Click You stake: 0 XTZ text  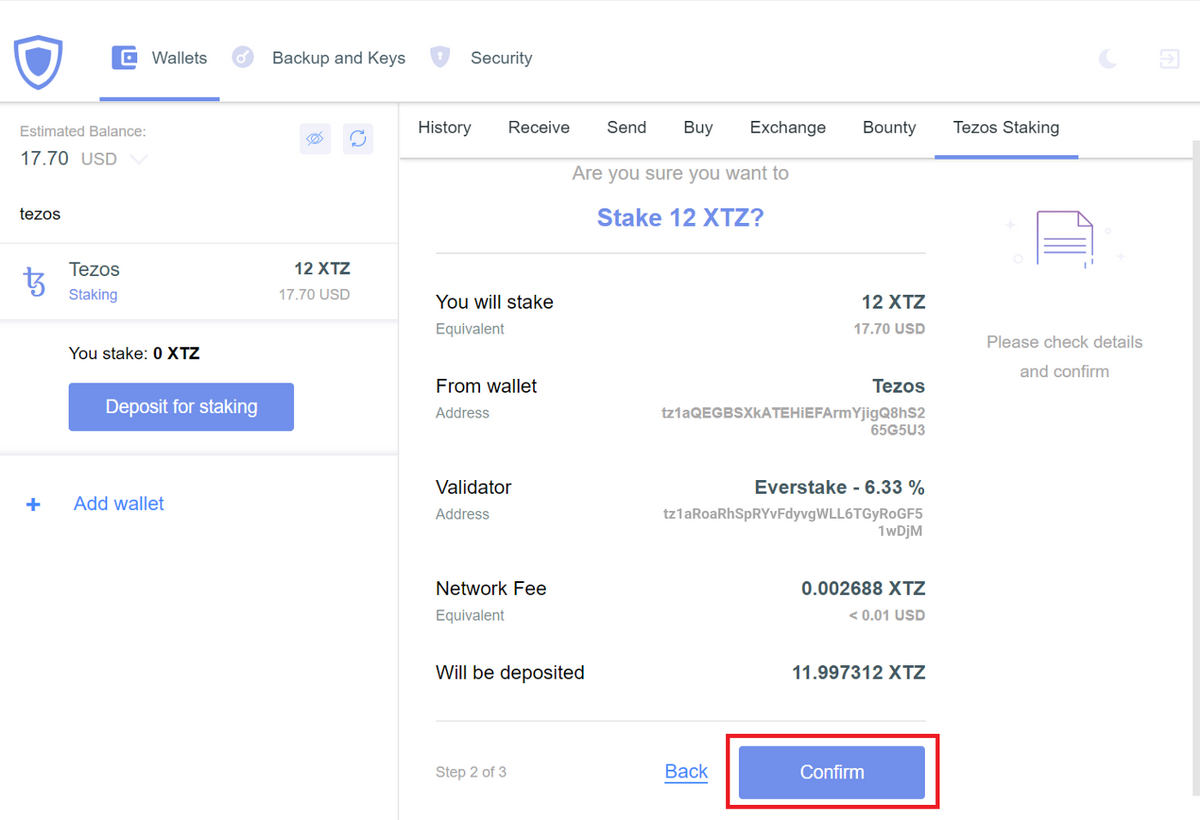[x=134, y=353]
